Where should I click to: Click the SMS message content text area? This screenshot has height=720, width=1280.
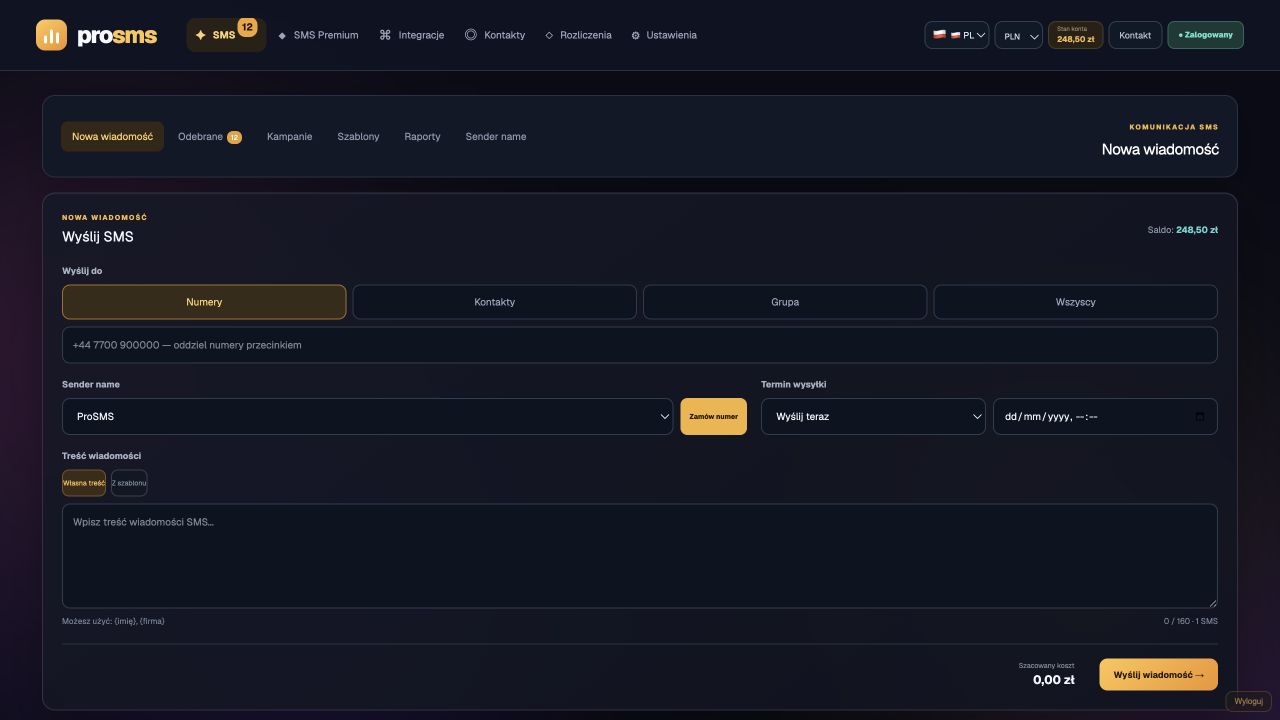point(640,556)
